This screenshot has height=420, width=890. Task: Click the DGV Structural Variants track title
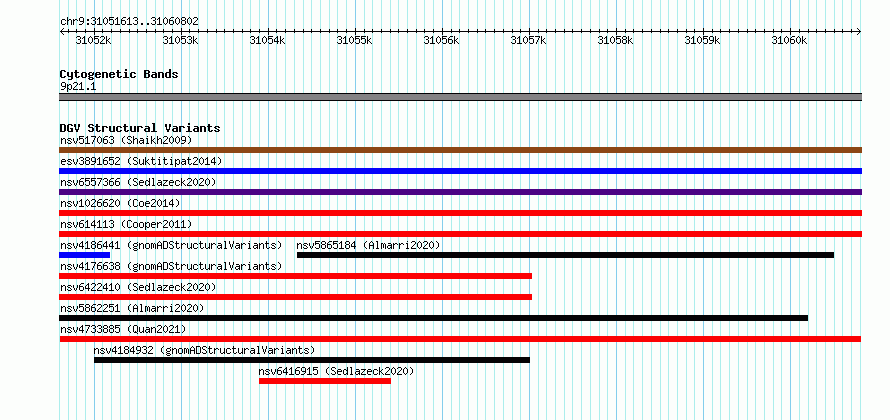(x=140, y=128)
